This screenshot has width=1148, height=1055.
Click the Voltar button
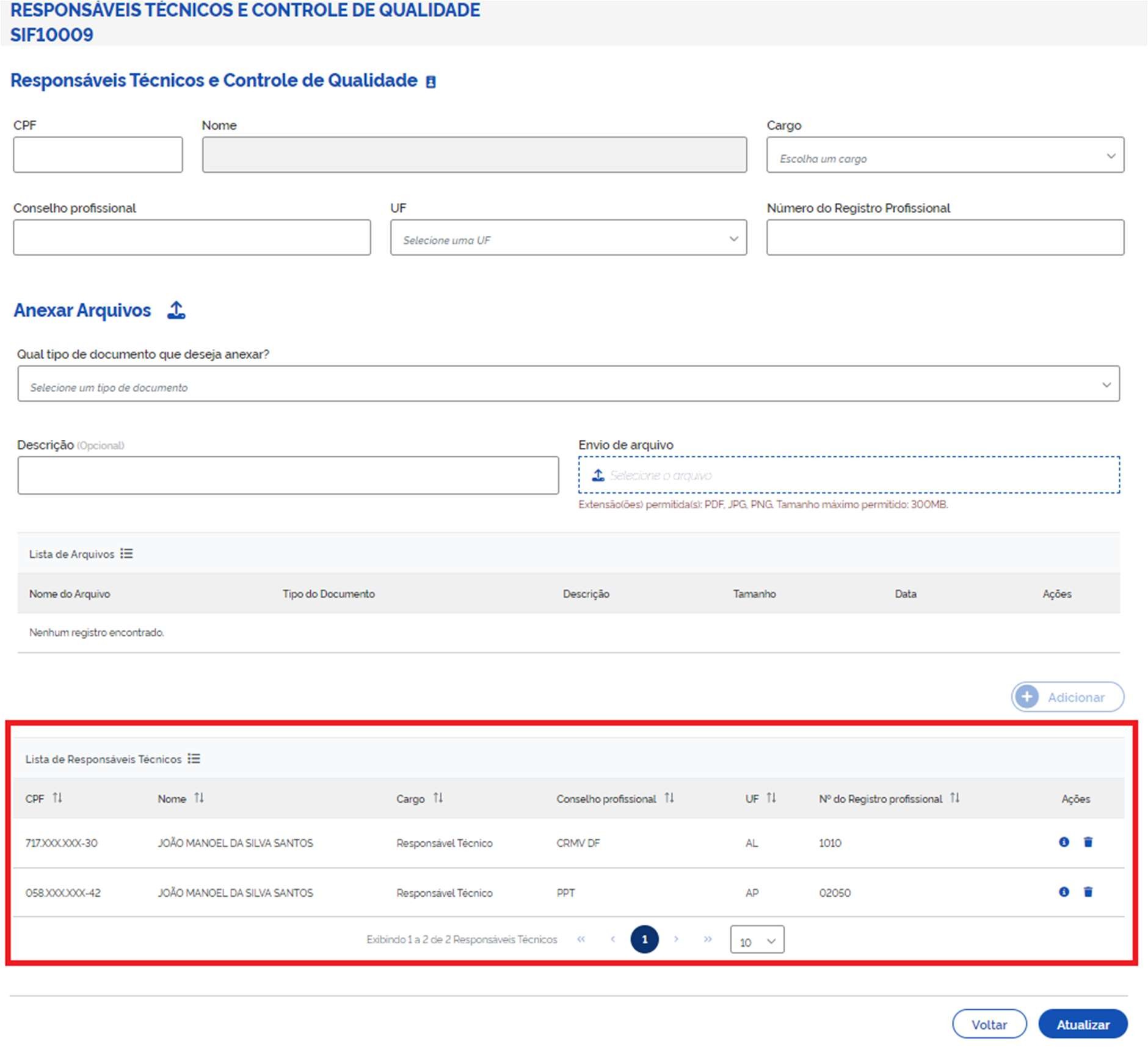[x=989, y=1024]
